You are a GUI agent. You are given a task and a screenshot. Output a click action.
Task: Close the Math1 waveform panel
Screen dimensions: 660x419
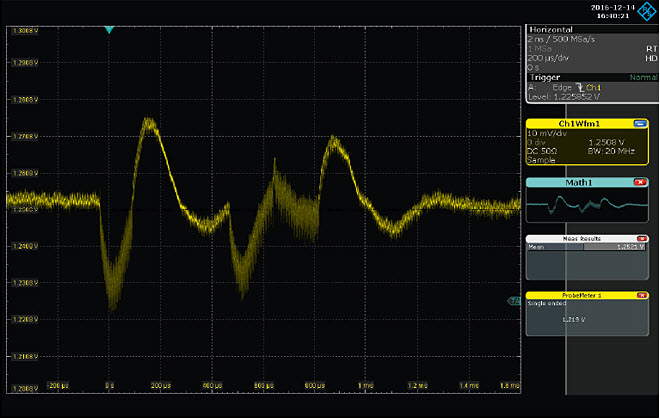(640, 182)
